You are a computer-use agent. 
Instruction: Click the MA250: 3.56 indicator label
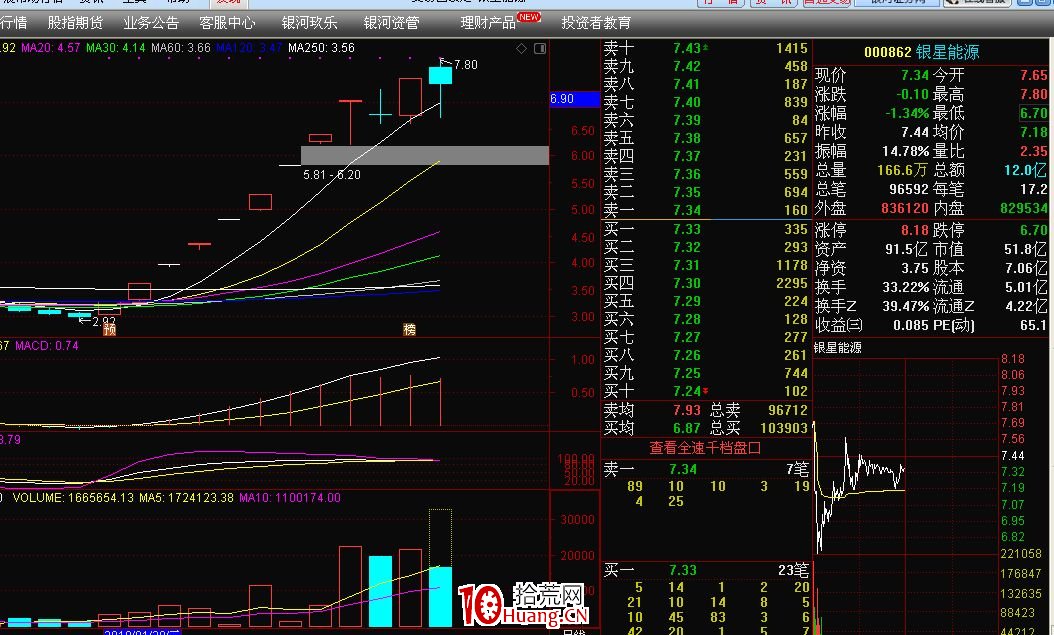(321, 48)
